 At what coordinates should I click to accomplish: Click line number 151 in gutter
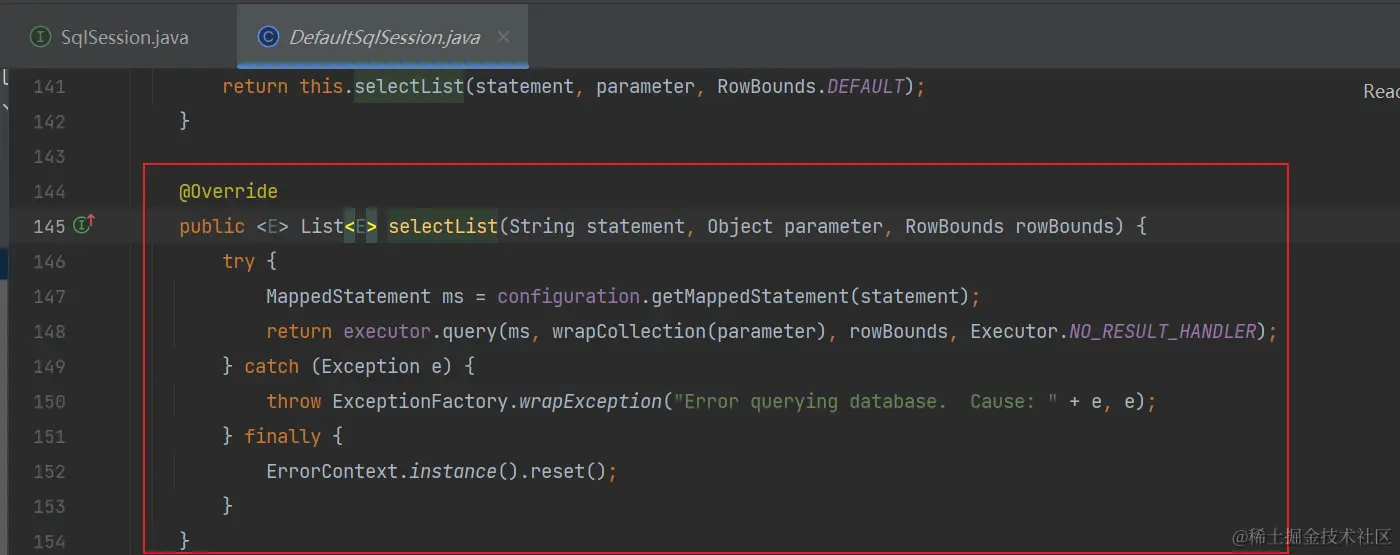(48, 437)
